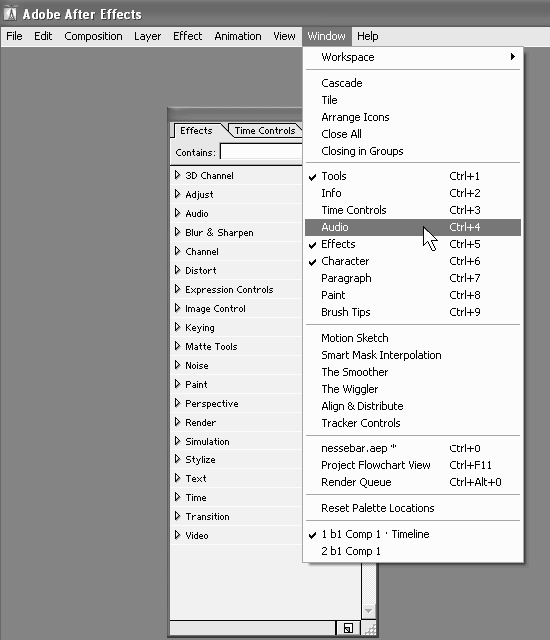Expand the 3D Channel effects category
The width and height of the screenshot is (550, 640).
177,175
